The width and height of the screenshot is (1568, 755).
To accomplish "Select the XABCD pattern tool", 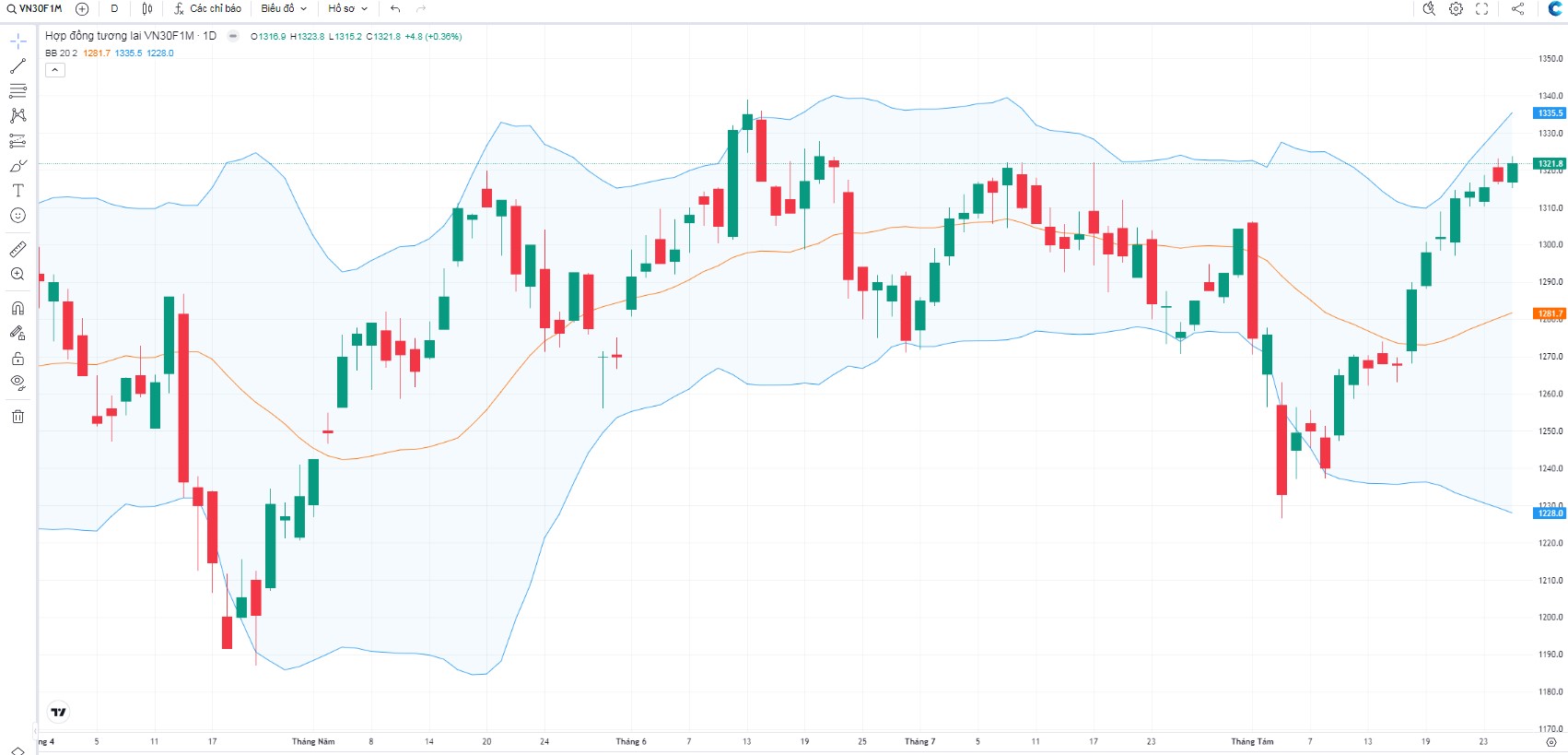I will 18,116.
